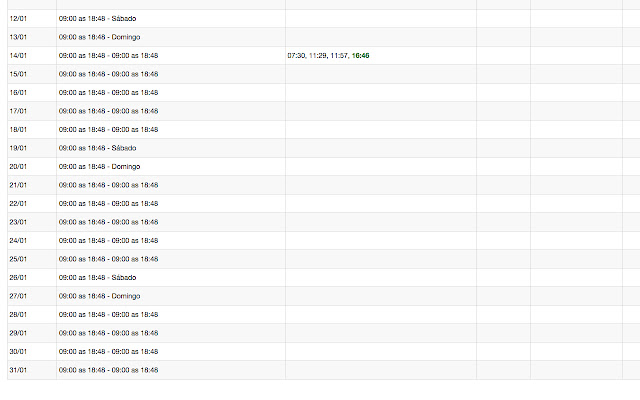Select the 30/01 date cell

pos(17,351)
